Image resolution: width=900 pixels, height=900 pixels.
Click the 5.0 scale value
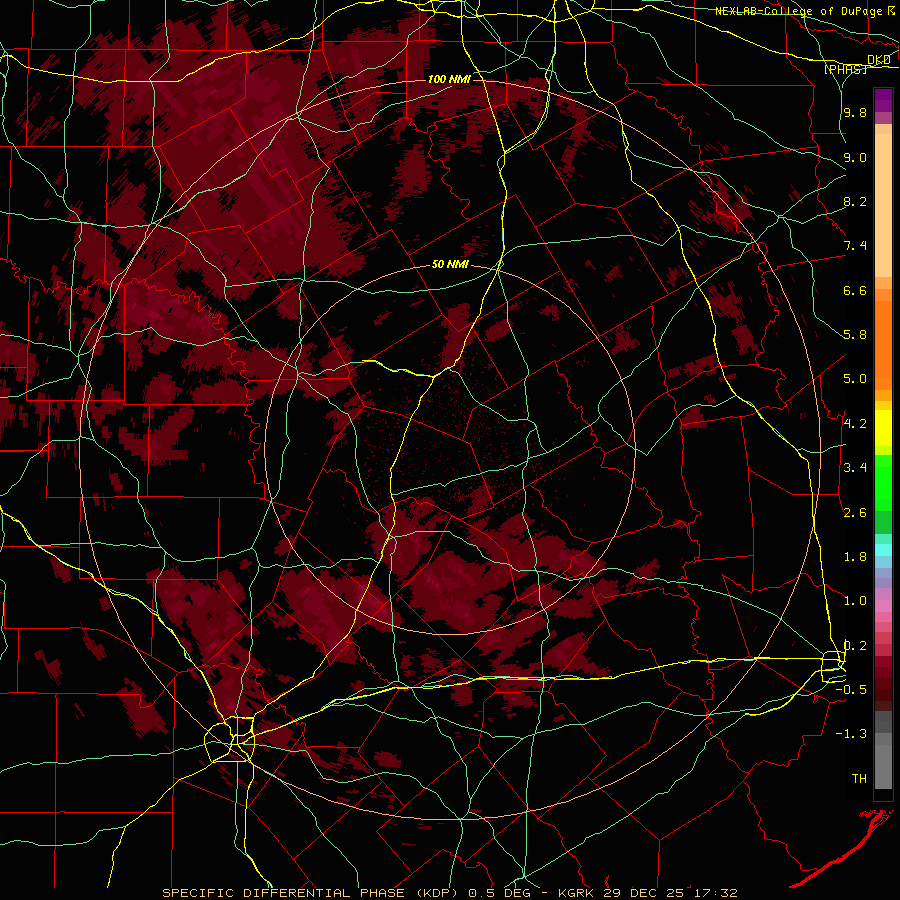pos(855,379)
